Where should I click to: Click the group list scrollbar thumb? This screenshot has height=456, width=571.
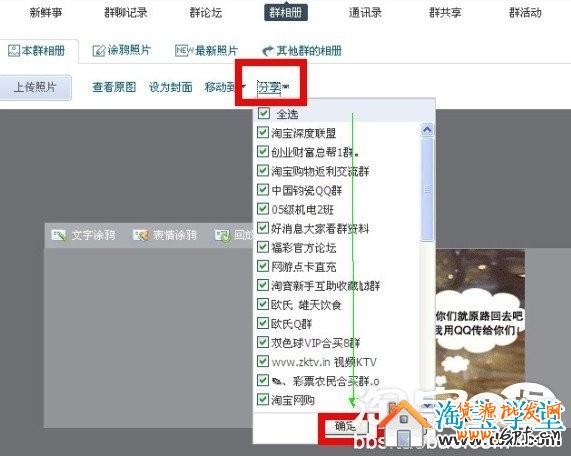click(x=427, y=189)
